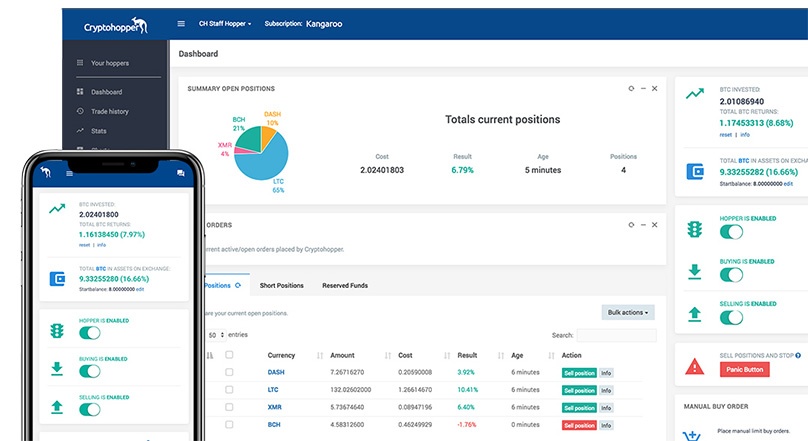Close the Orders panel
The height and width of the screenshot is (441, 808).
(654, 225)
